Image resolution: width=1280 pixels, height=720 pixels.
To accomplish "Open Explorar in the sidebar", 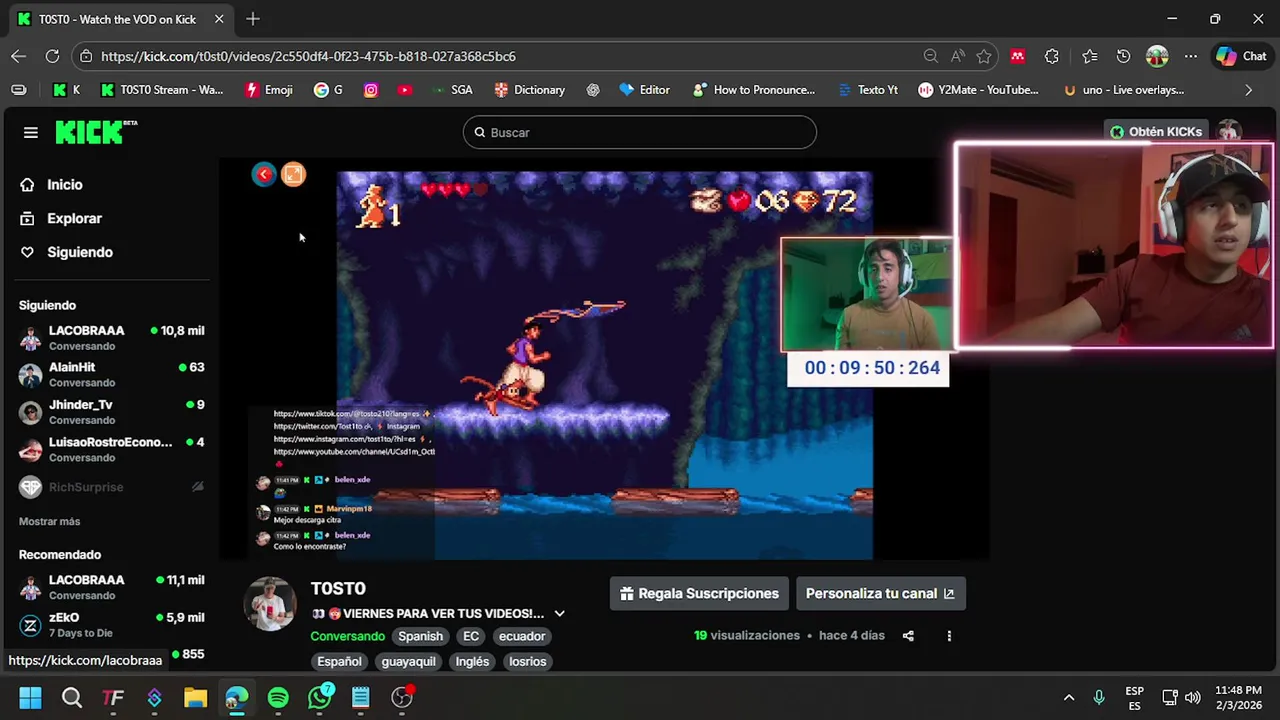I will pyautogui.click(x=61, y=219).
